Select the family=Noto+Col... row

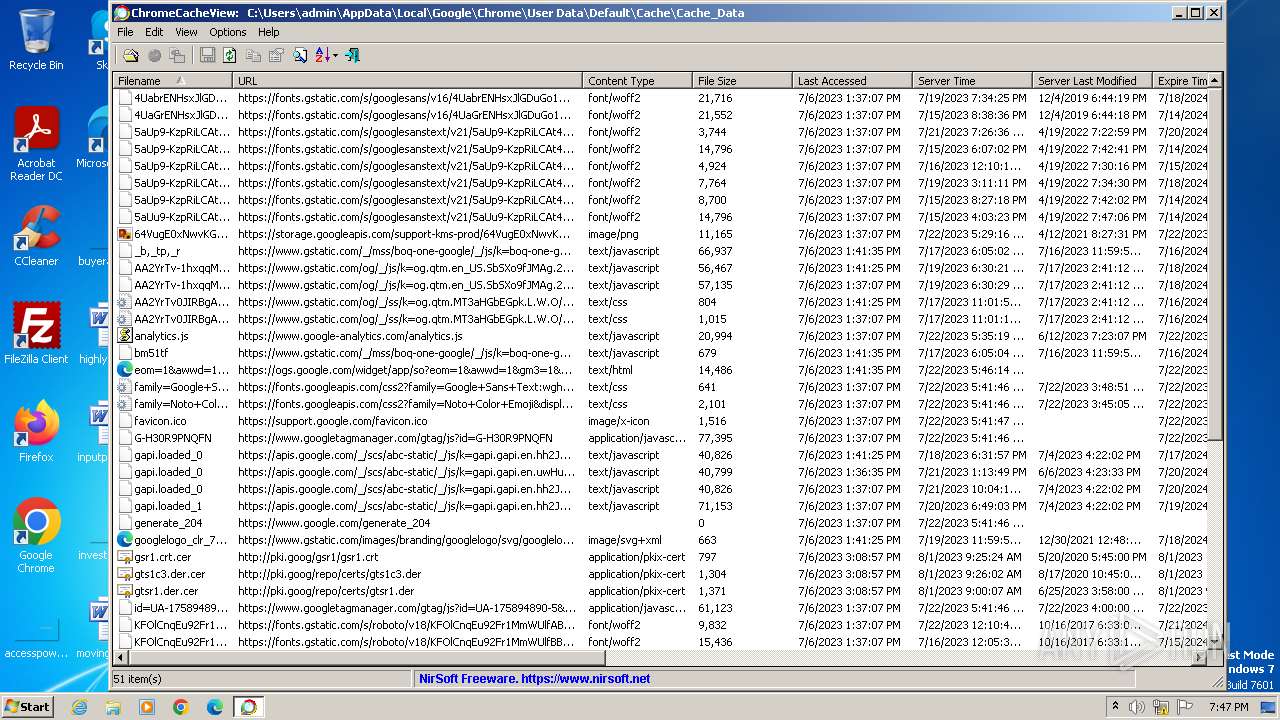click(x=661, y=404)
